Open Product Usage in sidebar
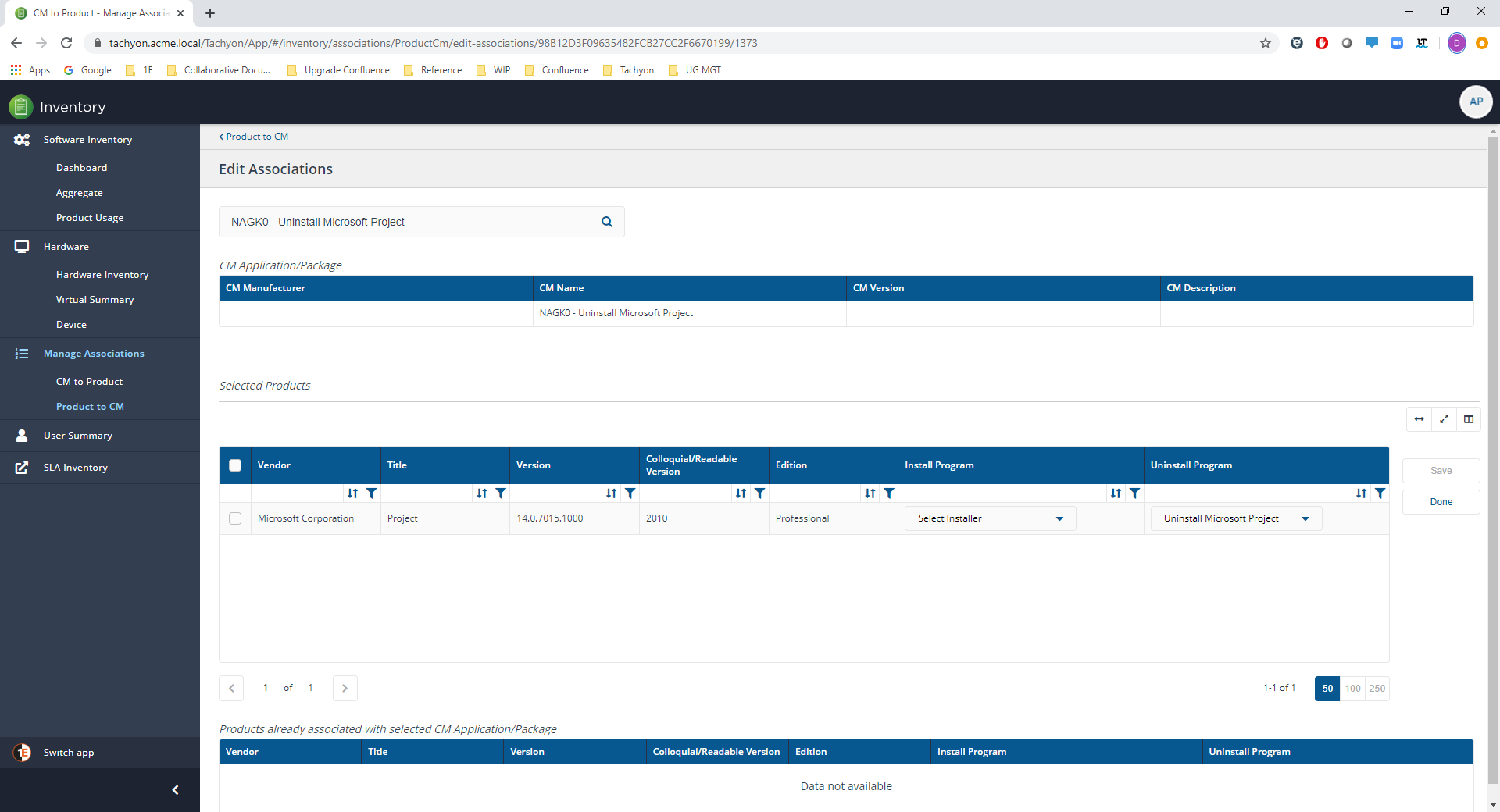Image resolution: width=1500 pixels, height=812 pixels. click(x=90, y=218)
